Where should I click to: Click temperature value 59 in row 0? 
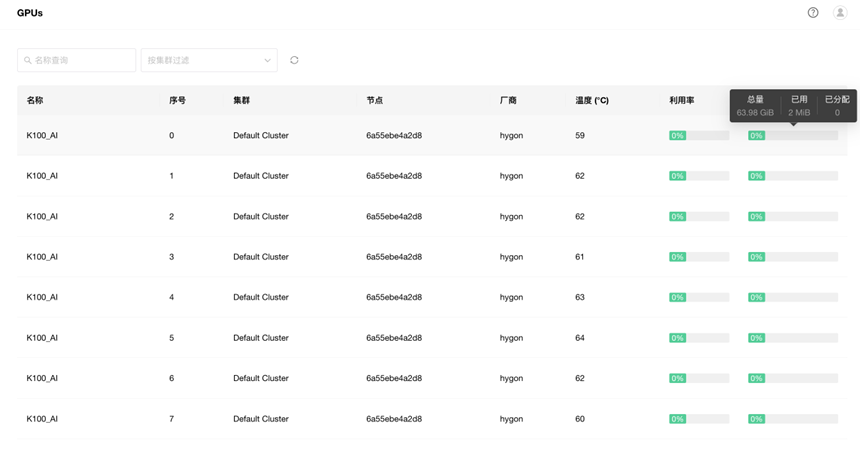pyautogui.click(x=580, y=136)
